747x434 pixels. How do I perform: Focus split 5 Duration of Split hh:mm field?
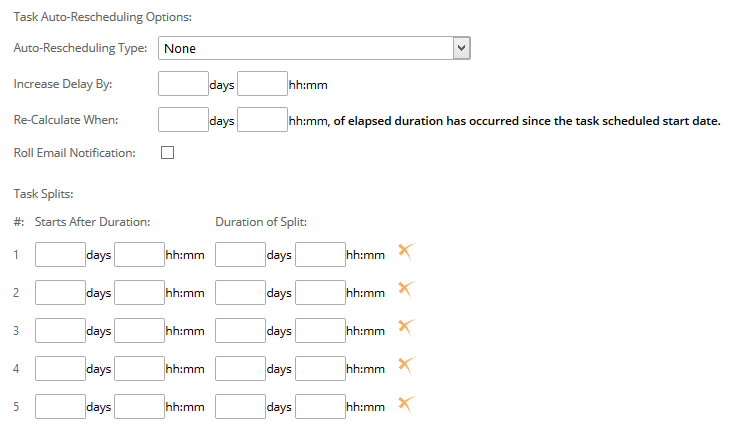(321, 406)
